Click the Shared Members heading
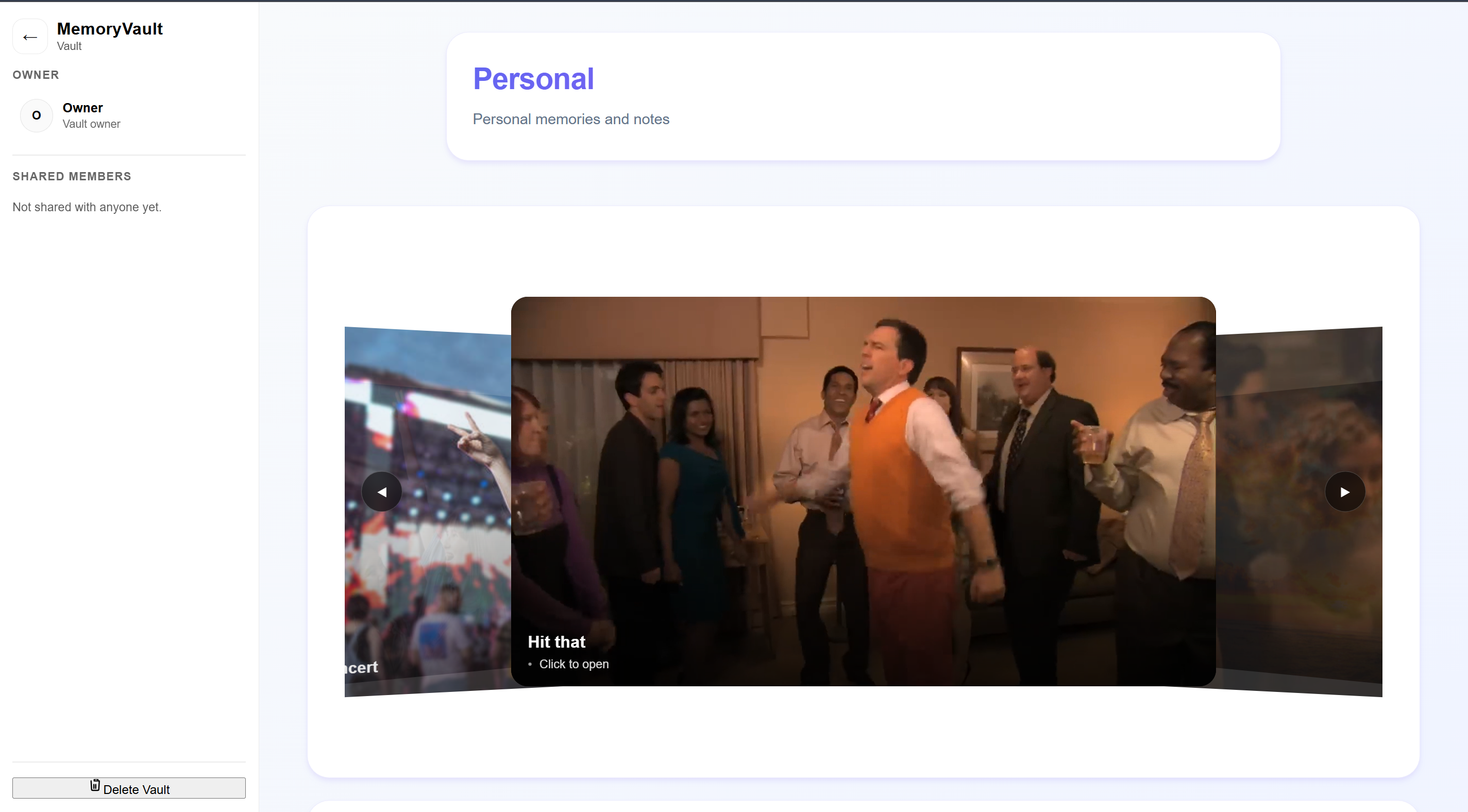 coord(72,177)
